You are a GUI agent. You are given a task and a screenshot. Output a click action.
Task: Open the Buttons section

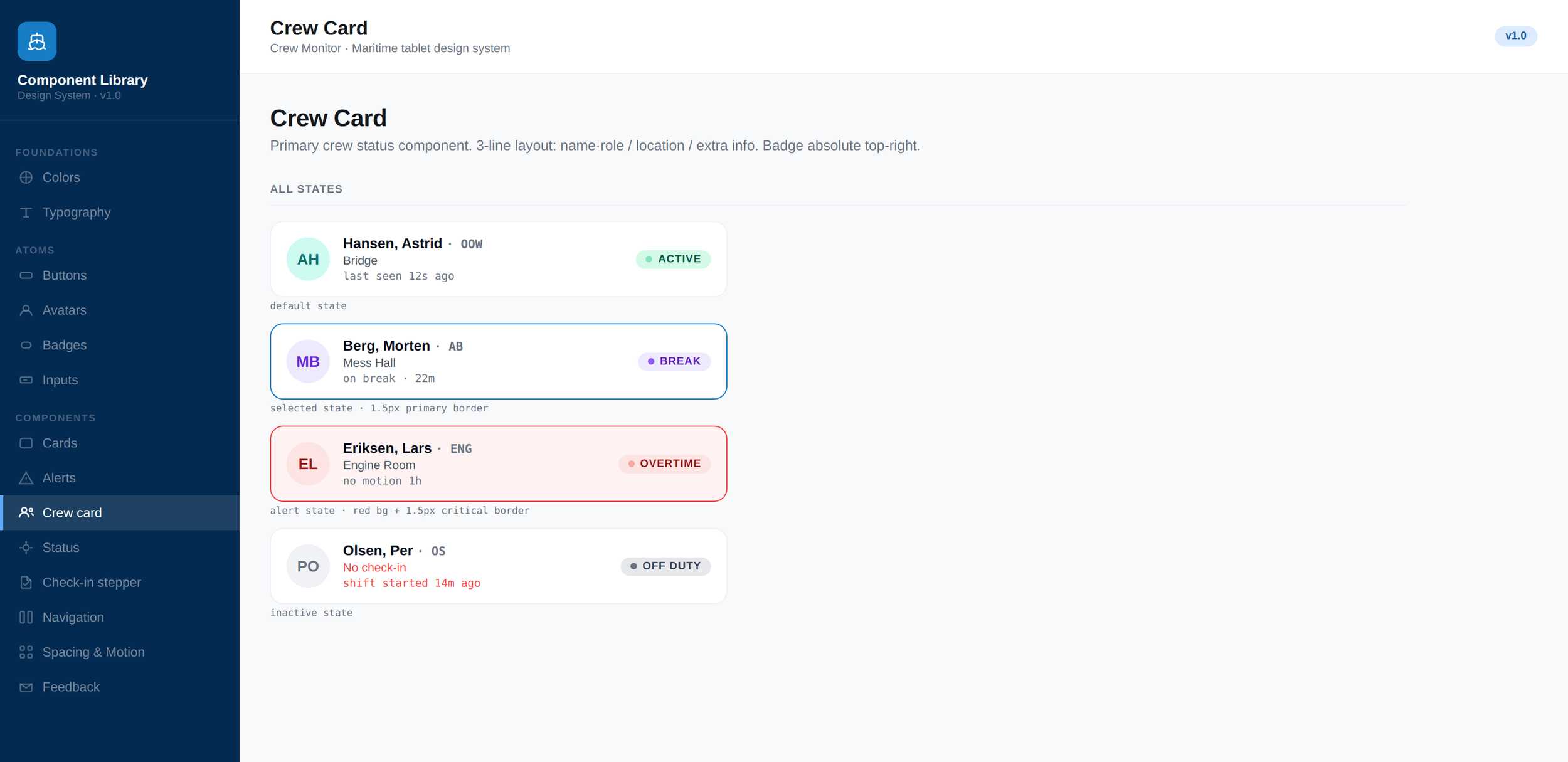120,275
